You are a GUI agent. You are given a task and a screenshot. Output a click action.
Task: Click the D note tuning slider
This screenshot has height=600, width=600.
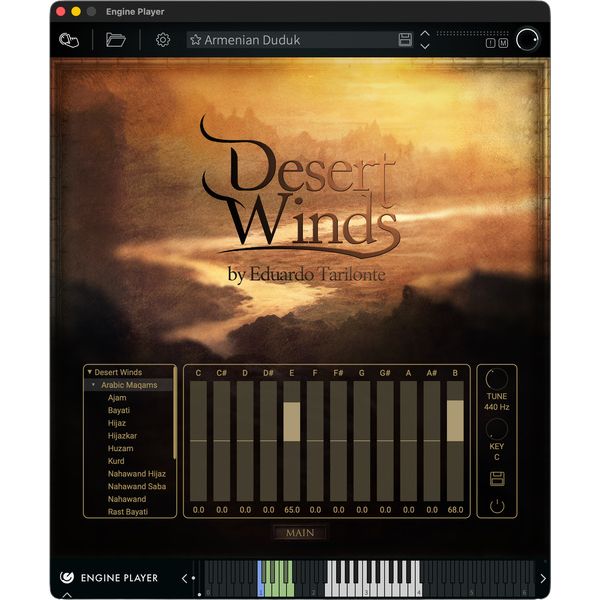[245, 441]
